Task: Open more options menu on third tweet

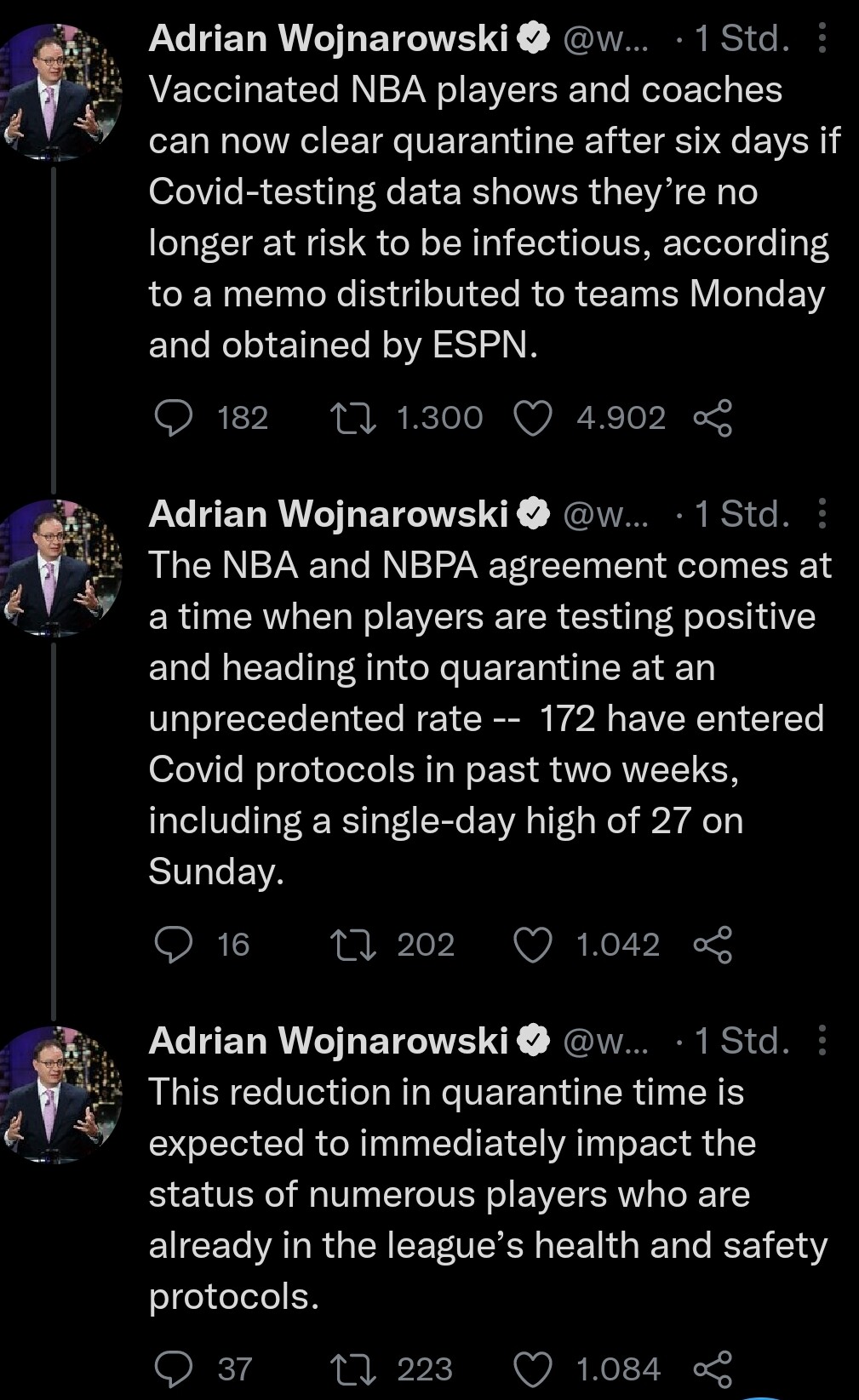Action: [x=822, y=1040]
